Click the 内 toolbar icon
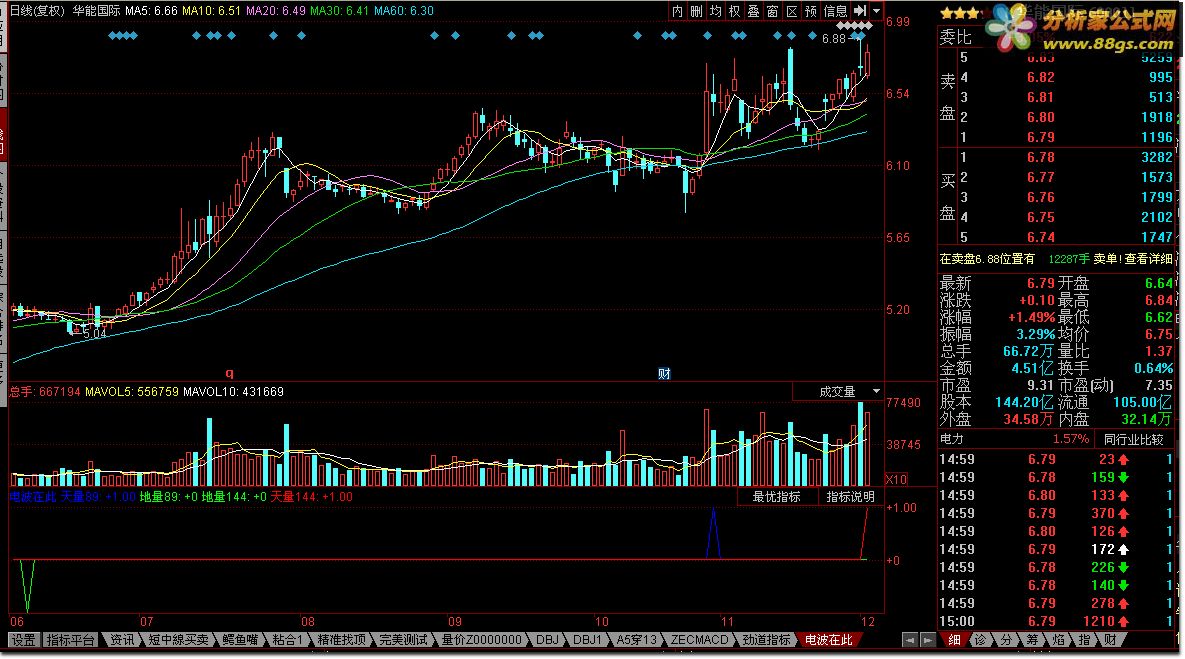 677,11
